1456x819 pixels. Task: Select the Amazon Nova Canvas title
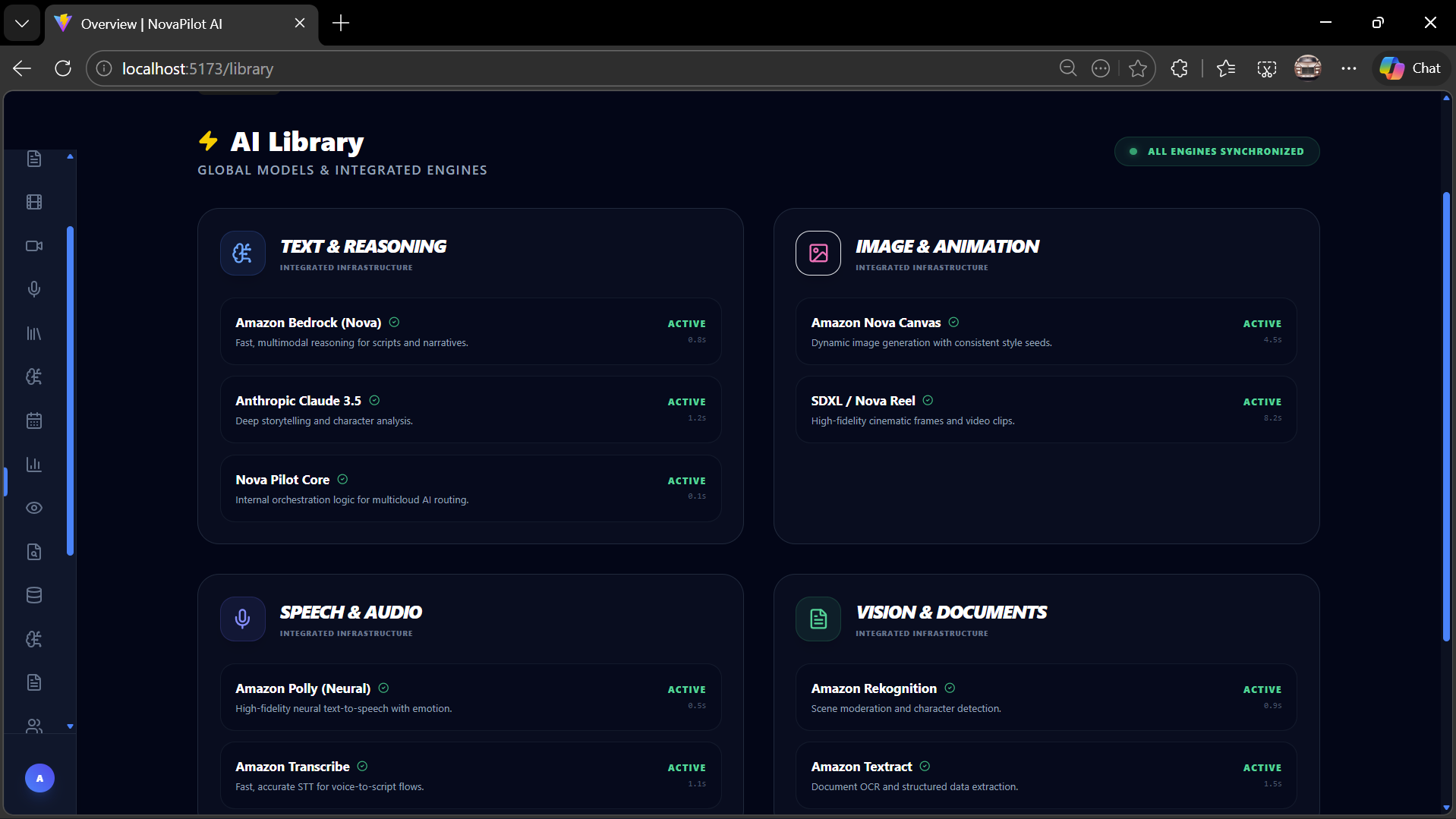pyautogui.click(x=876, y=323)
